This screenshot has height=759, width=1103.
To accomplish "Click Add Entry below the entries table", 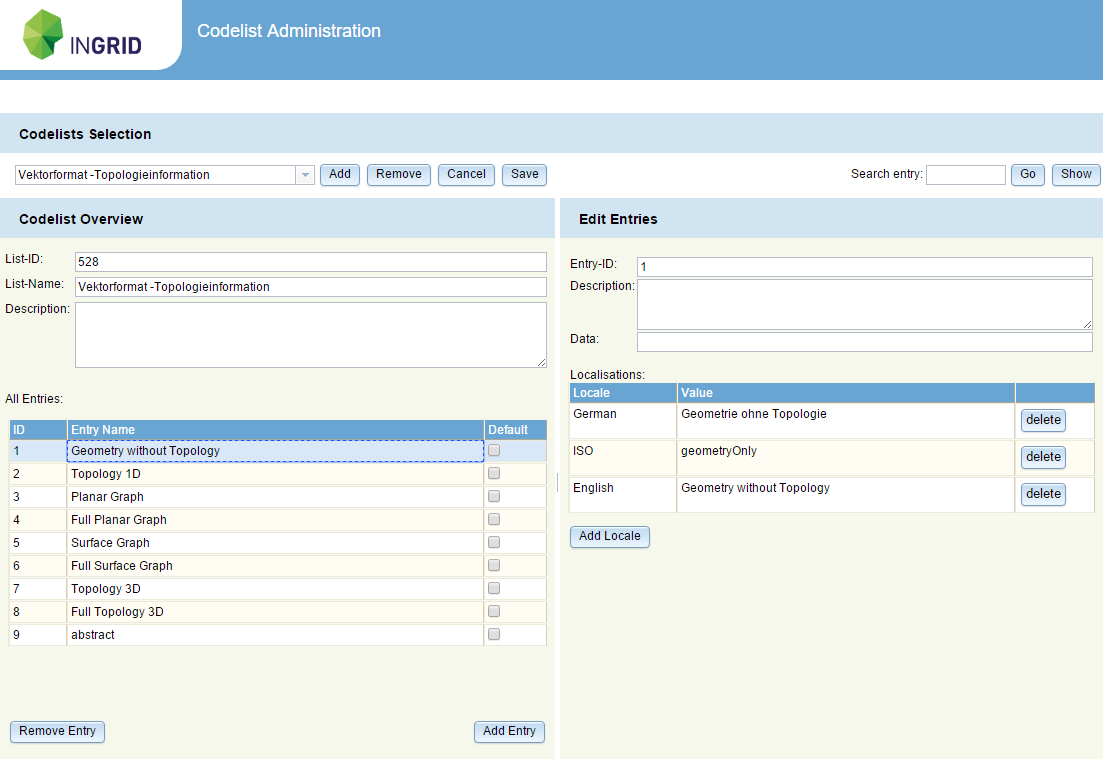I will (x=509, y=731).
